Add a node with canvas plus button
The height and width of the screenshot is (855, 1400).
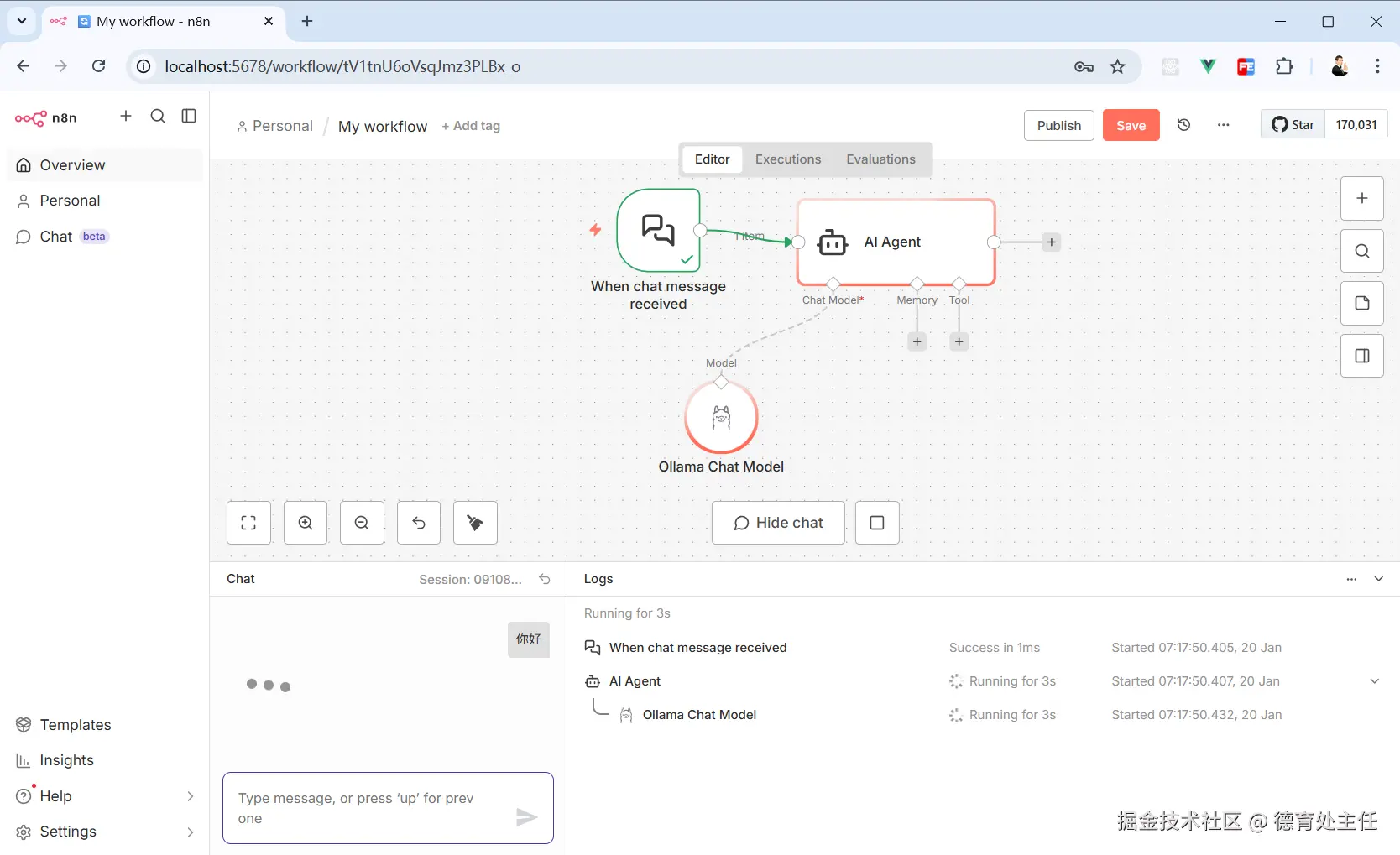1362,199
